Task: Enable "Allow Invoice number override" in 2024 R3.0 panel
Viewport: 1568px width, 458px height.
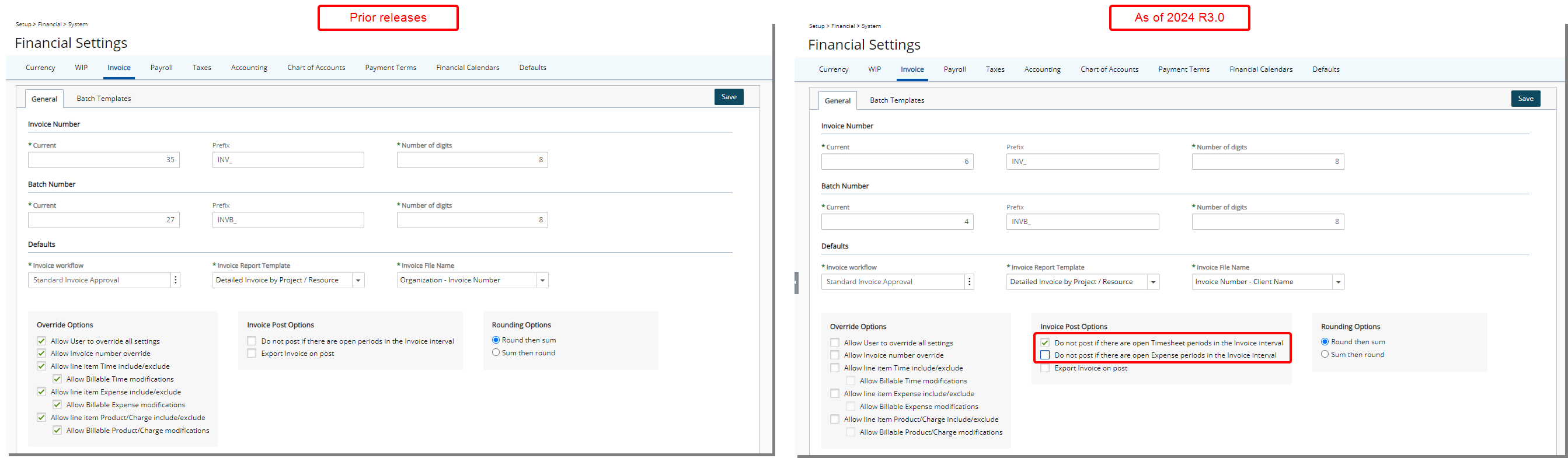Action: (x=835, y=355)
